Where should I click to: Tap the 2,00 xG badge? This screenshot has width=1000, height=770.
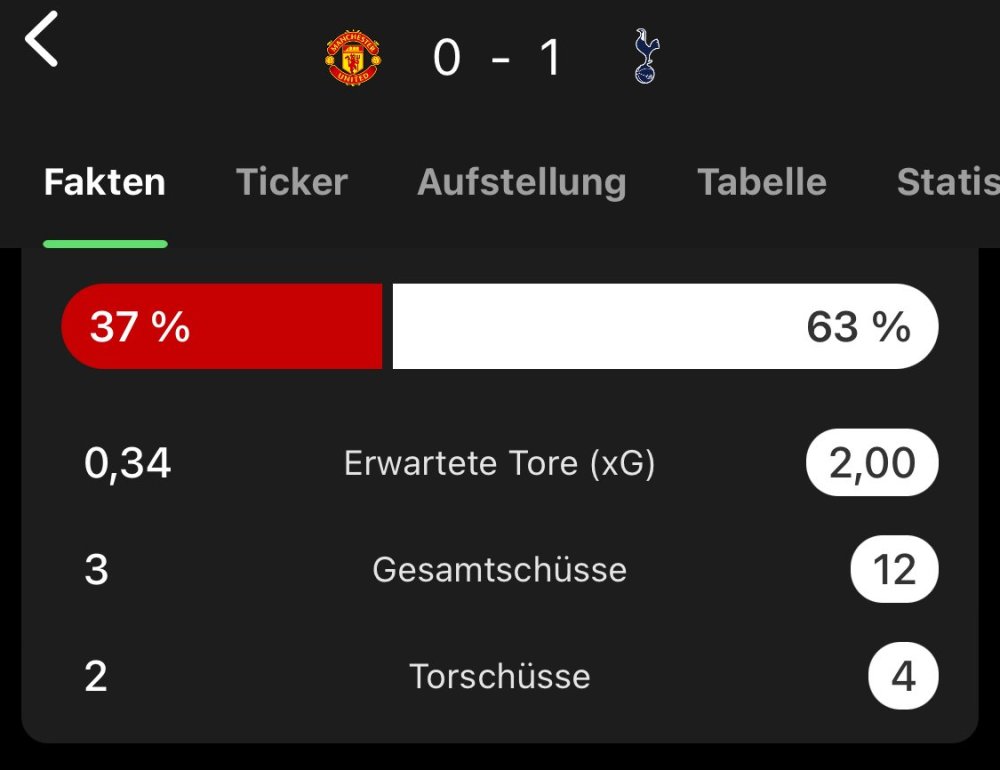pos(872,463)
